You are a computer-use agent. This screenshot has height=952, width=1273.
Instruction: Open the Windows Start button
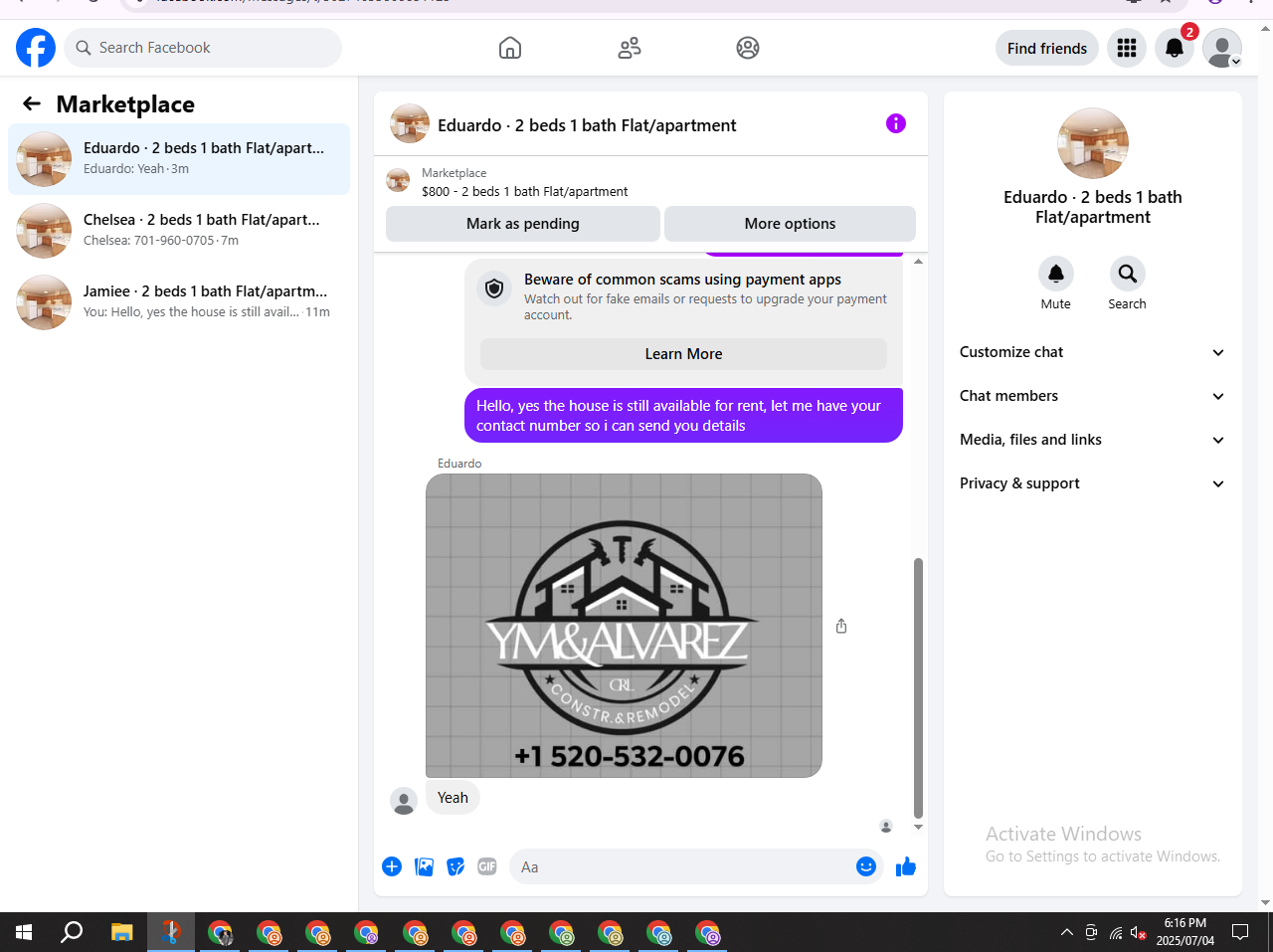[x=24, y=932]
